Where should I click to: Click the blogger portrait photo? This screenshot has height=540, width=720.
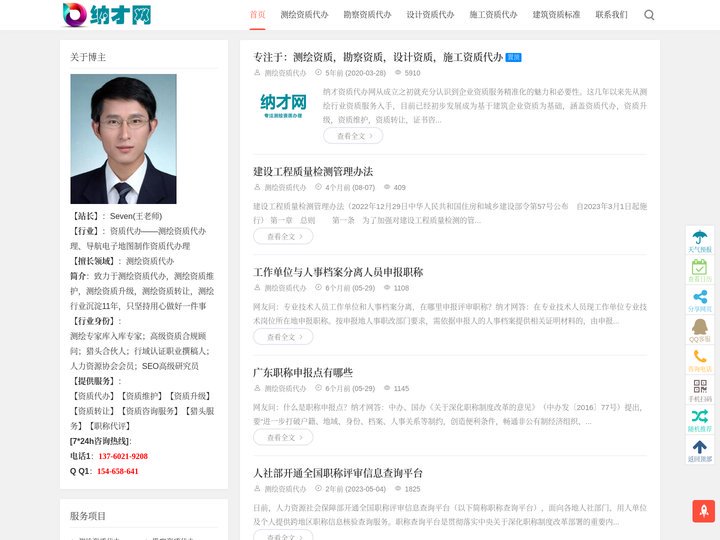[x=123, y=139]
